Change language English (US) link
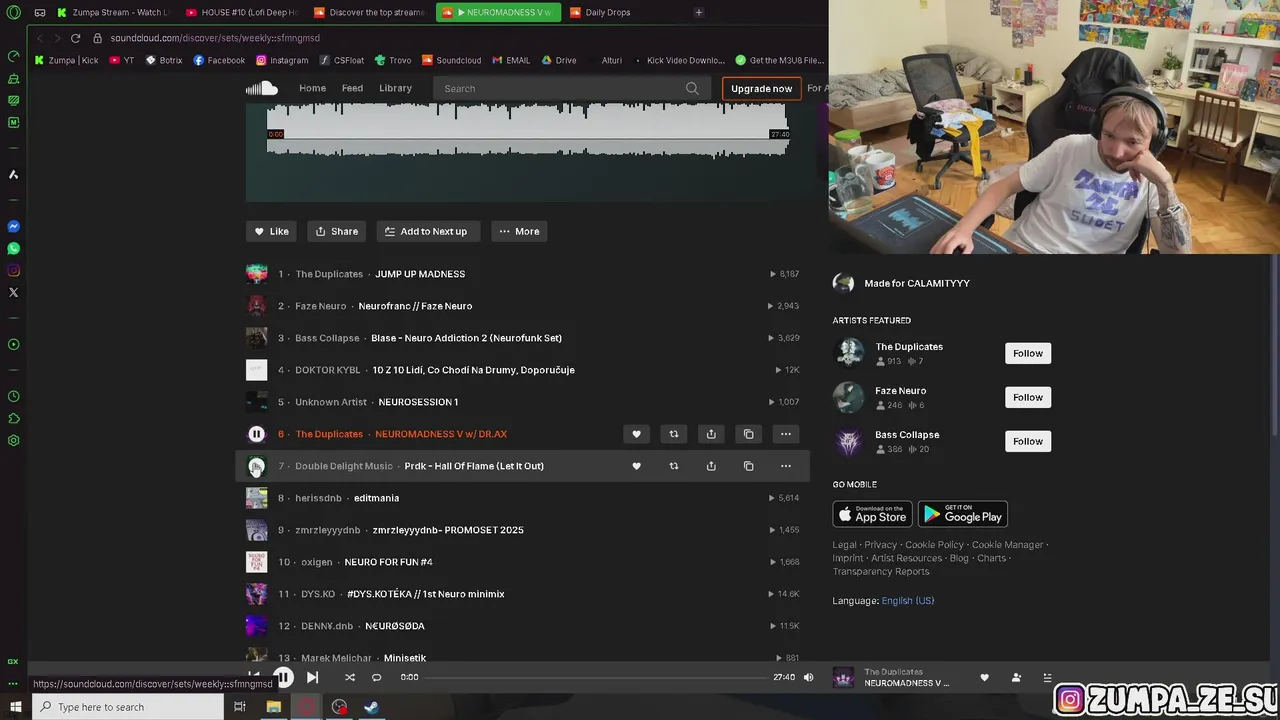Image resolution: width=1280 pixels, height=720 pixels. [907, 601]
